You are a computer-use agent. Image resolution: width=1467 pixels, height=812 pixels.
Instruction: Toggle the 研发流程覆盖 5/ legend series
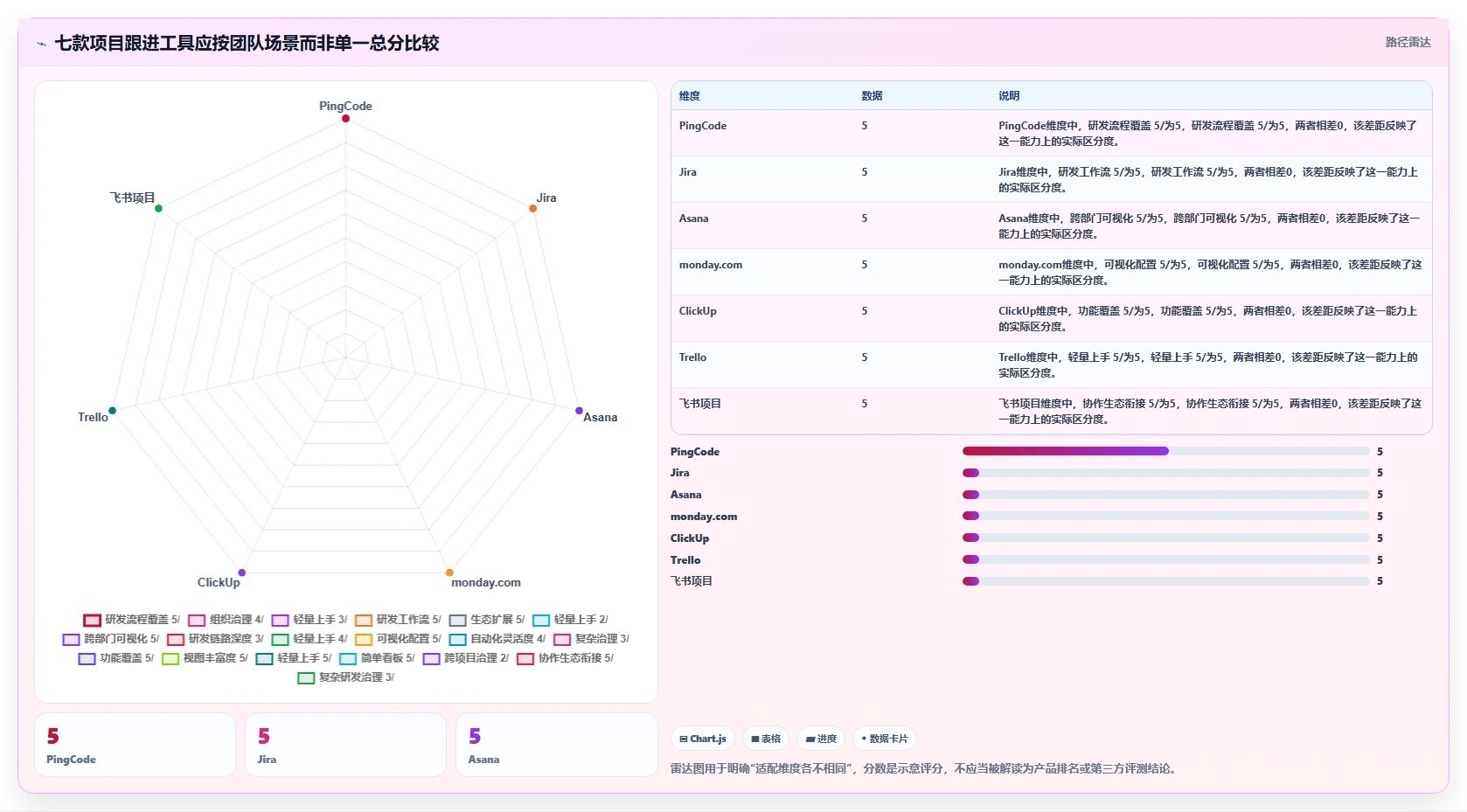coord(131,620)
